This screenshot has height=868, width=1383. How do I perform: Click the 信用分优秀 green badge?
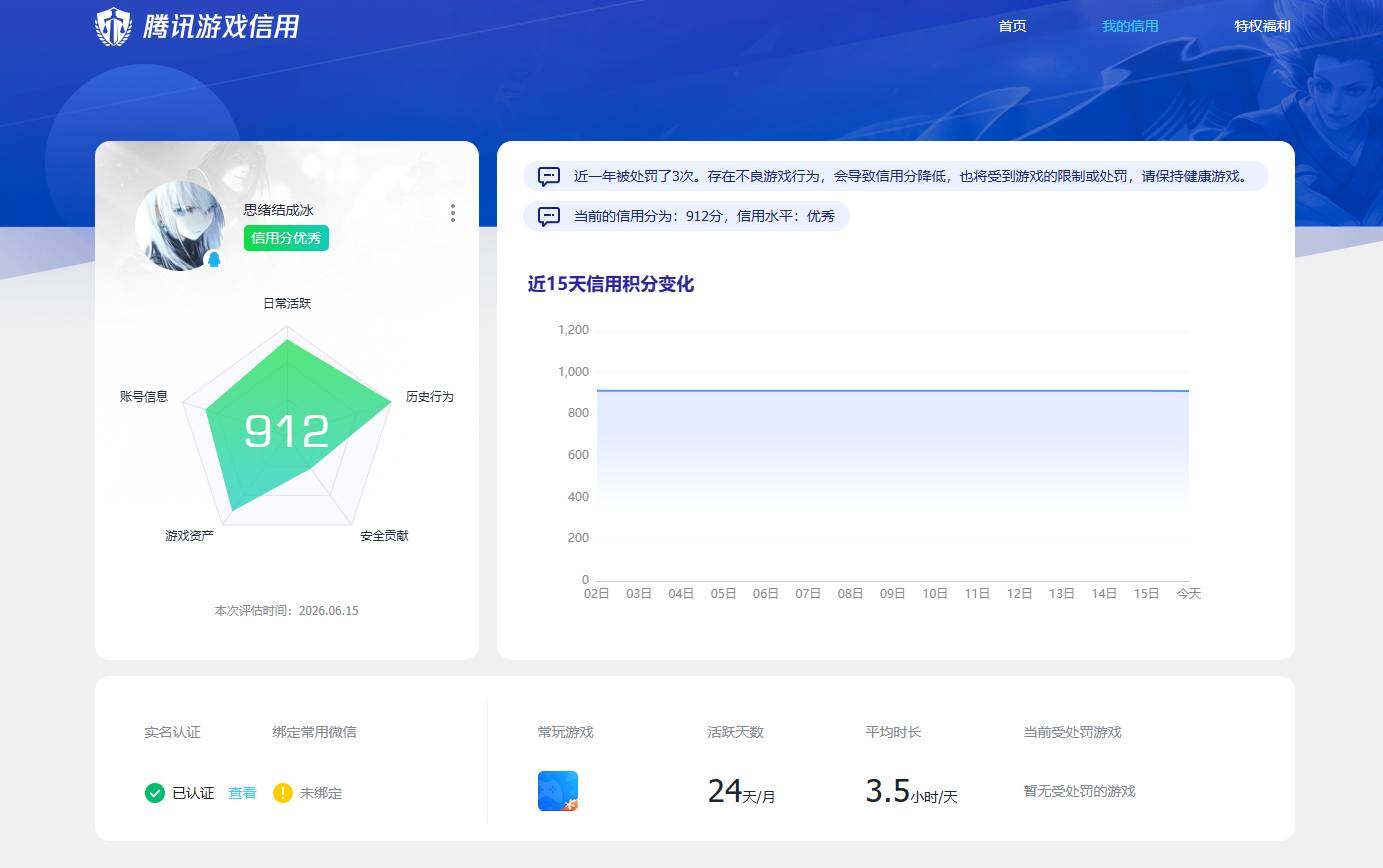pos(286,238)
